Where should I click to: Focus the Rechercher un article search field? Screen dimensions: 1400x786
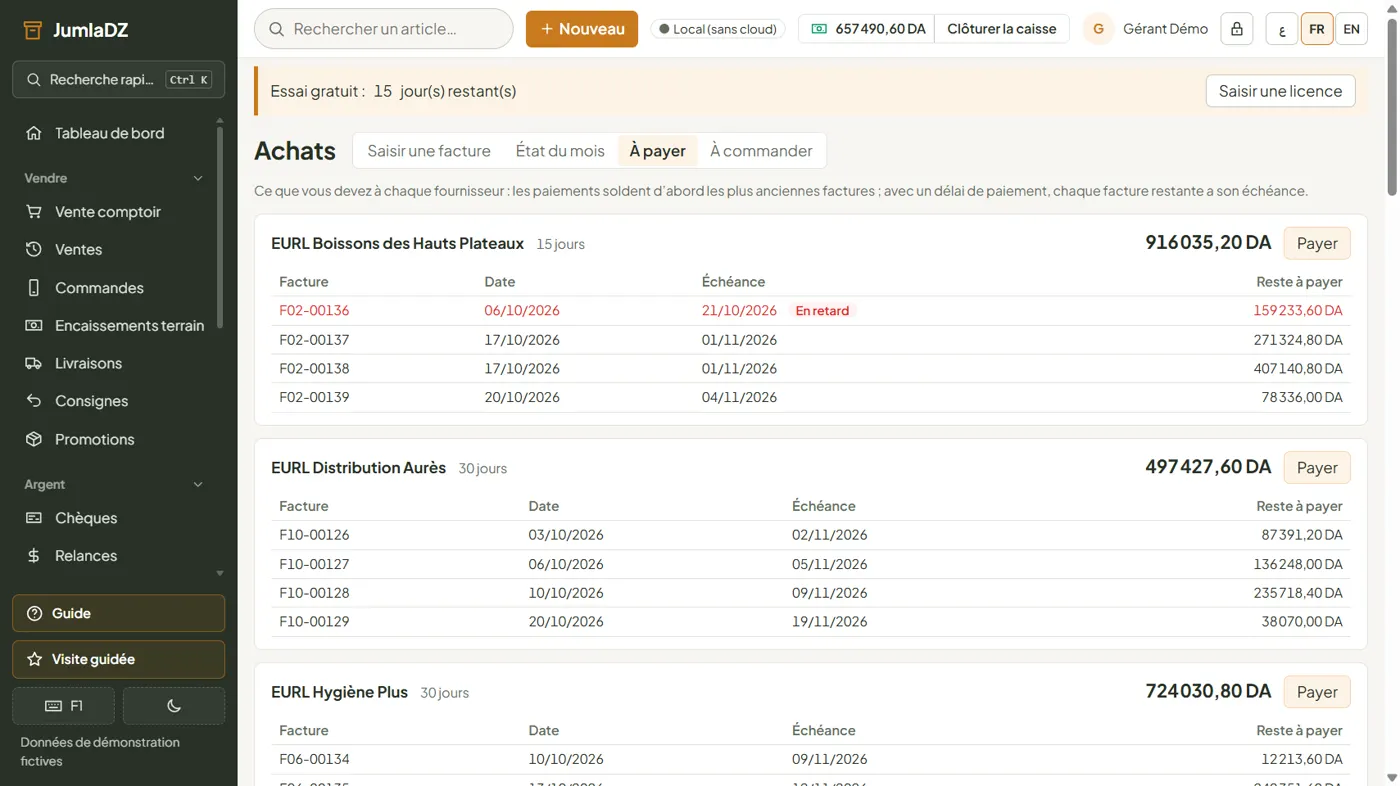tap(384, 29)
